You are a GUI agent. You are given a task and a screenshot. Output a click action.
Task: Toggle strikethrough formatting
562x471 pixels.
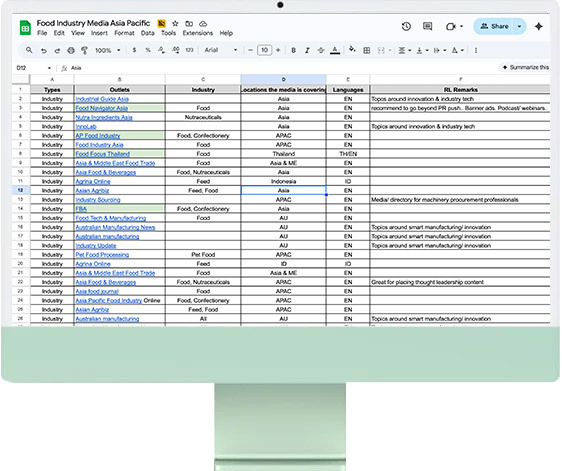pos(321,51)
